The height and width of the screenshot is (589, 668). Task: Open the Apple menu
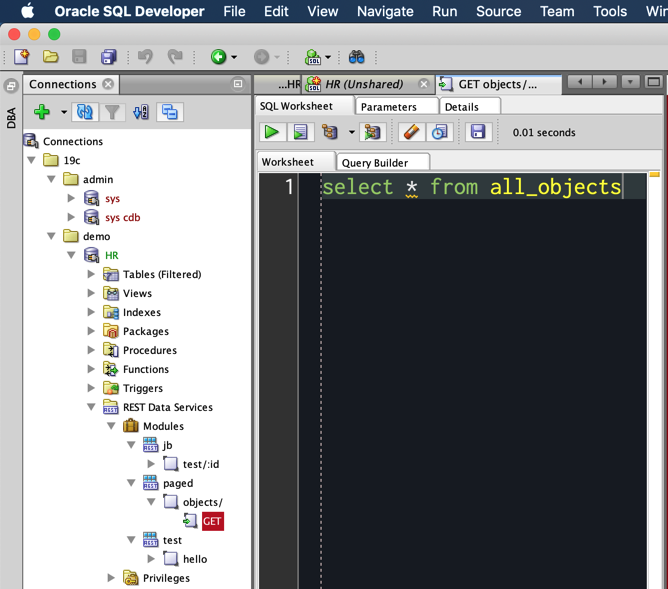[x=28, y=11]
